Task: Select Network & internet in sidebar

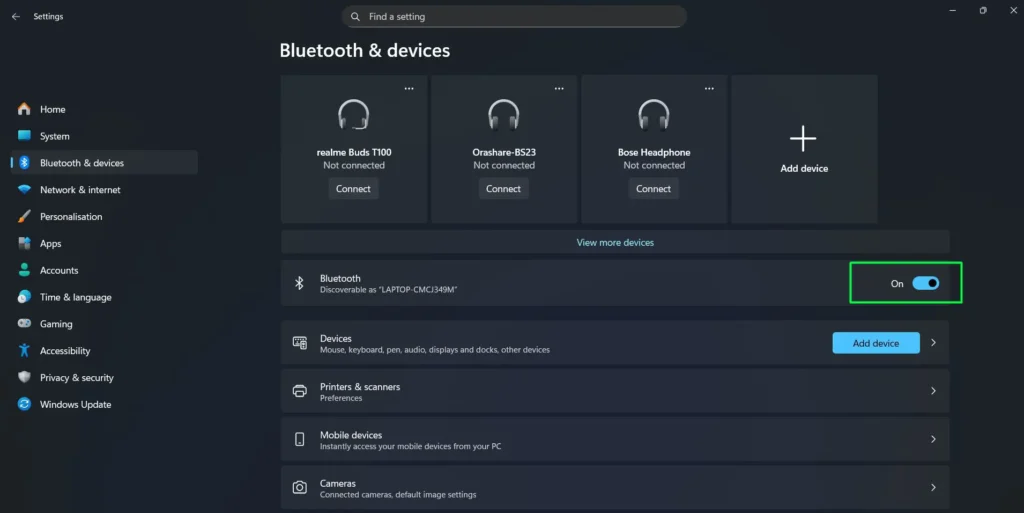Action: 104,189
